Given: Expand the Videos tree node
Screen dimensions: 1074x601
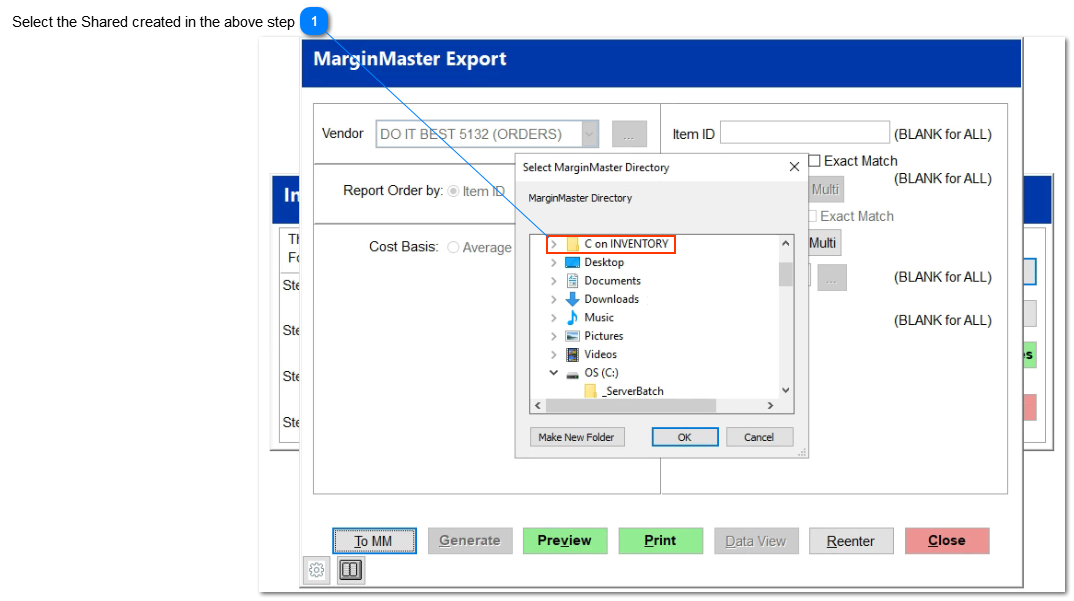Looking at the screenshot, I should coord(553,354).
